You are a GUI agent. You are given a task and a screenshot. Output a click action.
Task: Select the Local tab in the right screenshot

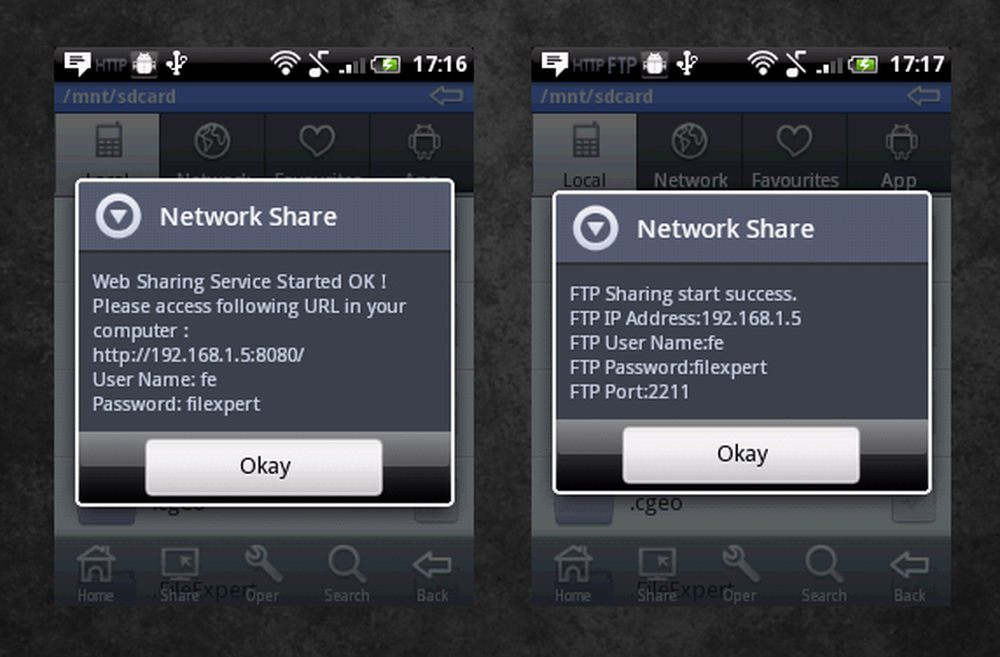pos(584,153)
